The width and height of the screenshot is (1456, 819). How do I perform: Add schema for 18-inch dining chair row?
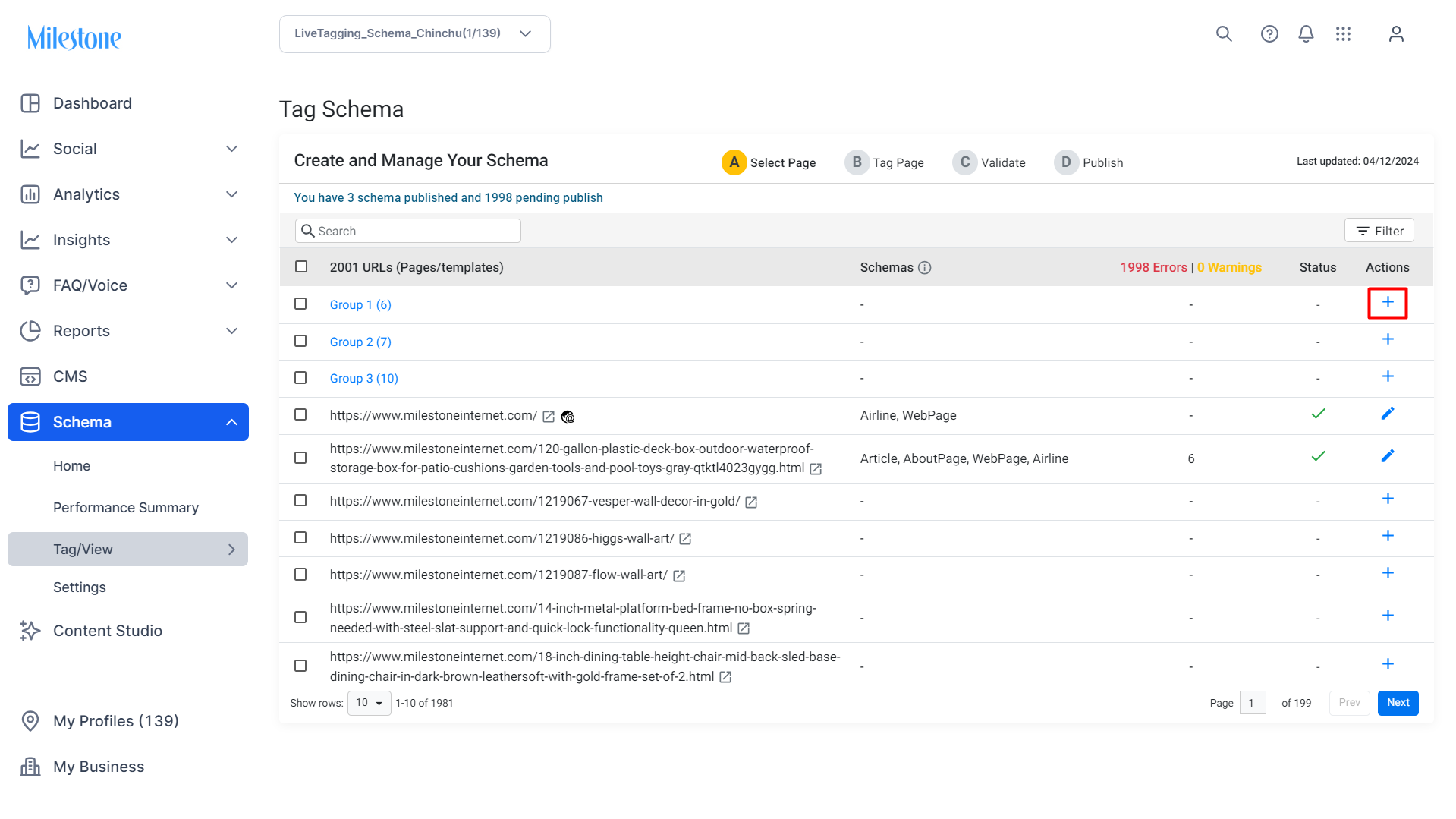pyautogui.click(x=1388, y=664)
